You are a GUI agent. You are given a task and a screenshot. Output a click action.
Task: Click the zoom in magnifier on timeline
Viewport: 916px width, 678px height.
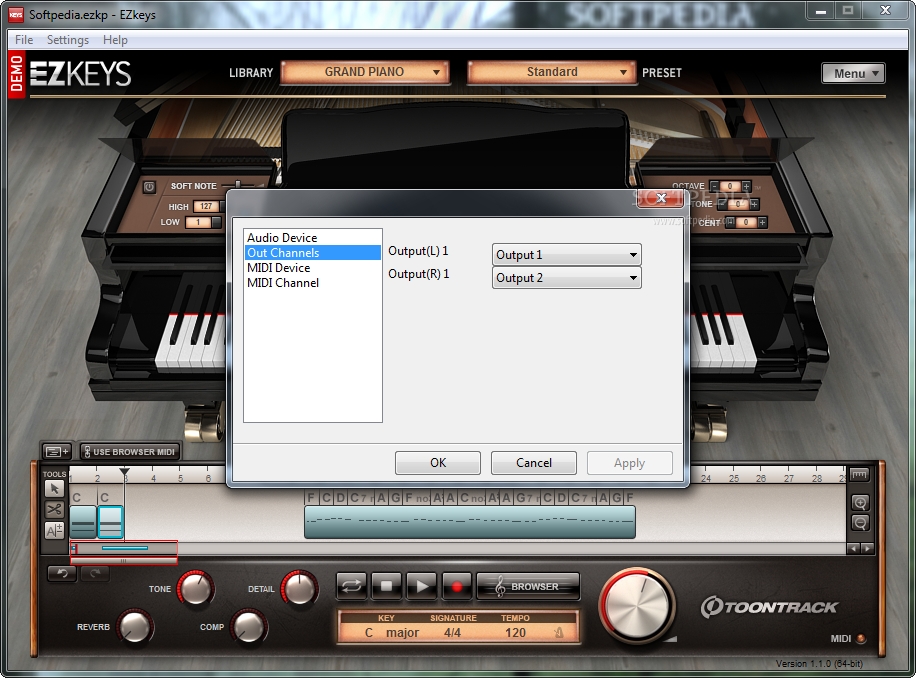tap(860, 502)
